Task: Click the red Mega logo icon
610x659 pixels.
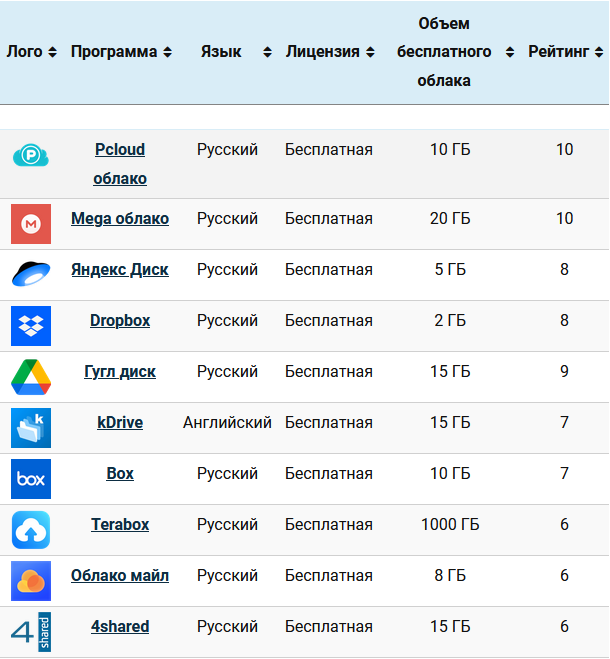Action: click(x=31, y=224)
